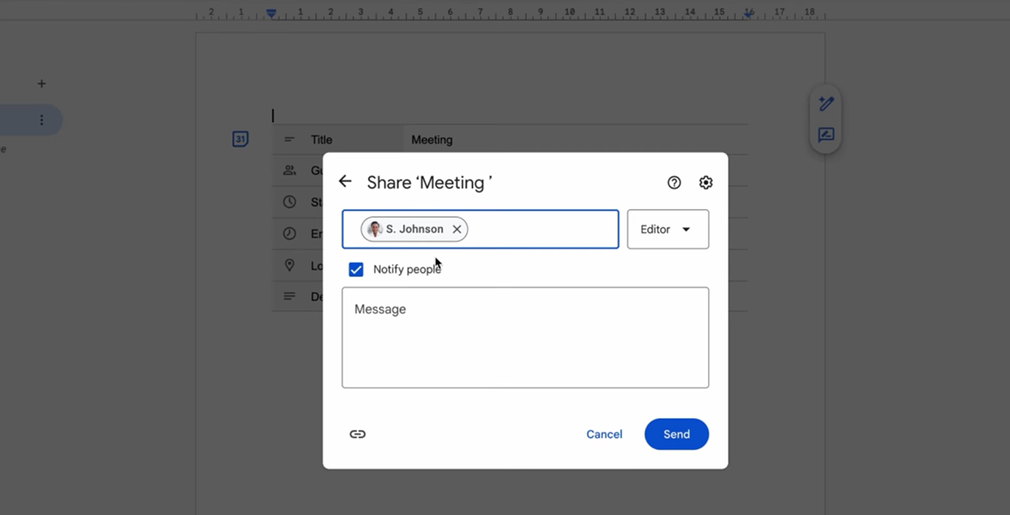Open sharing settings gear icon
This screenshot has width=1010, height=515.
(706, 183)
